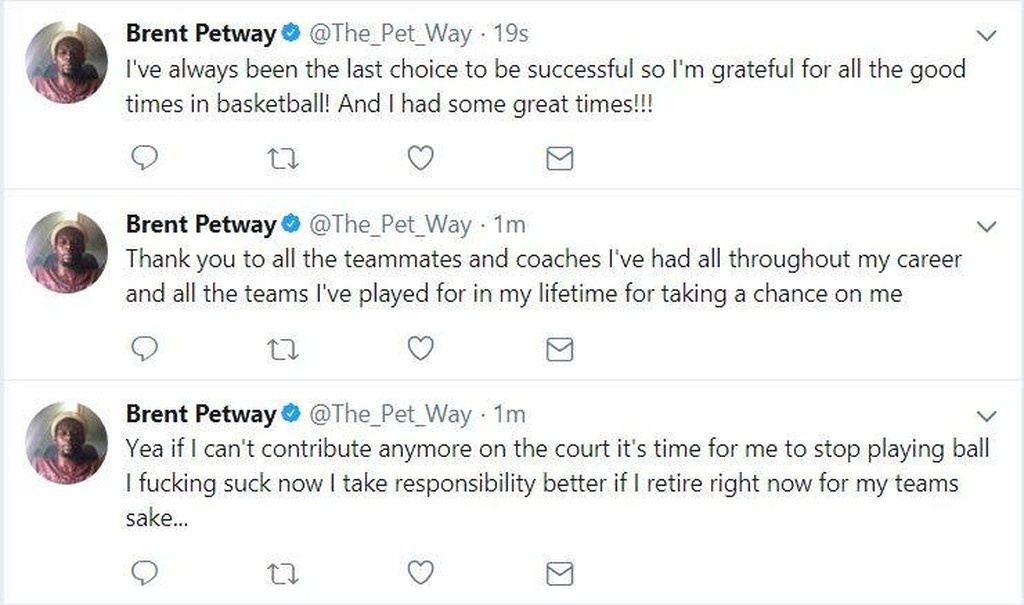Send the retirement tweet via envelope icon

(560, 572)
